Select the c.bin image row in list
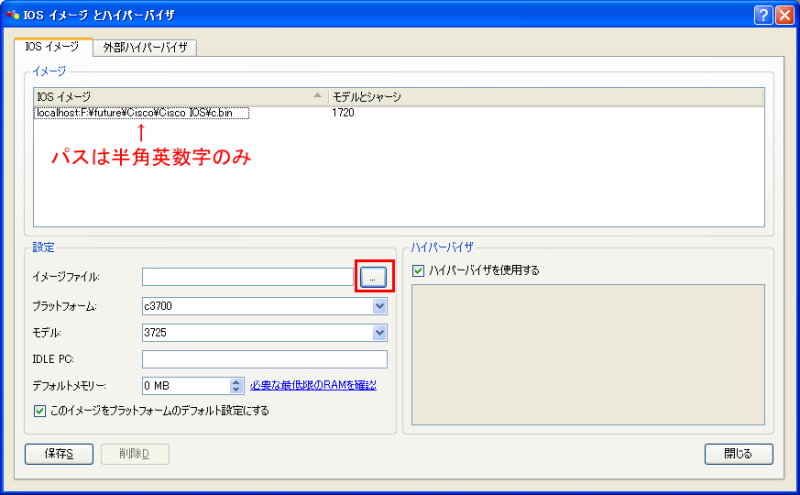 coord(141,113)
